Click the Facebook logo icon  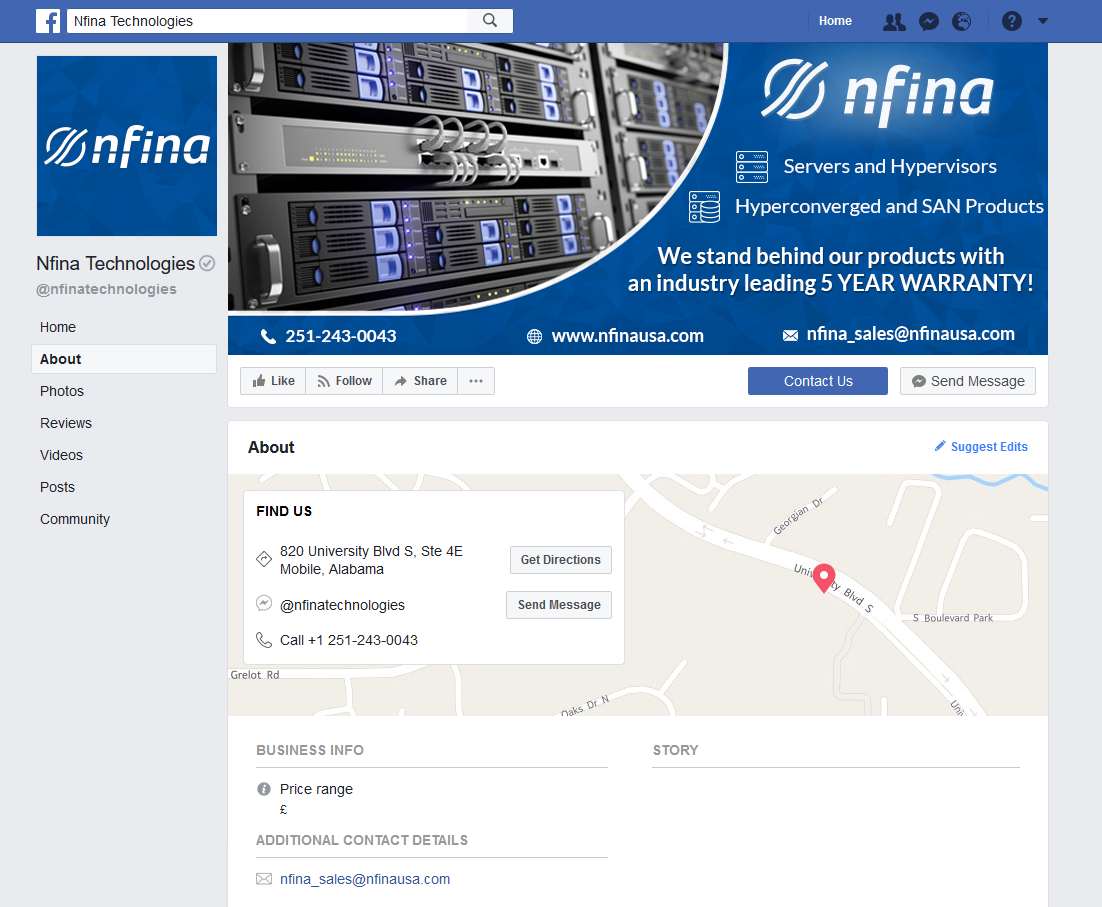coord(48,21)
